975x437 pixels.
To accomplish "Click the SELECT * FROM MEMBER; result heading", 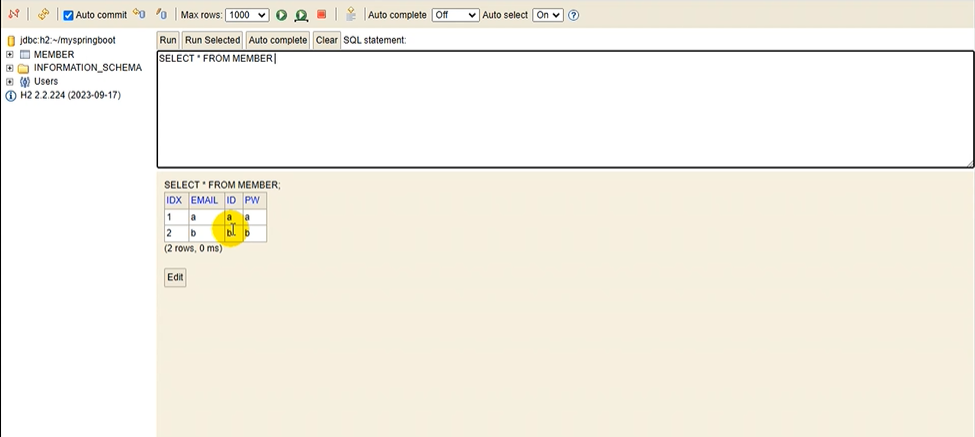I will (223, 185).
